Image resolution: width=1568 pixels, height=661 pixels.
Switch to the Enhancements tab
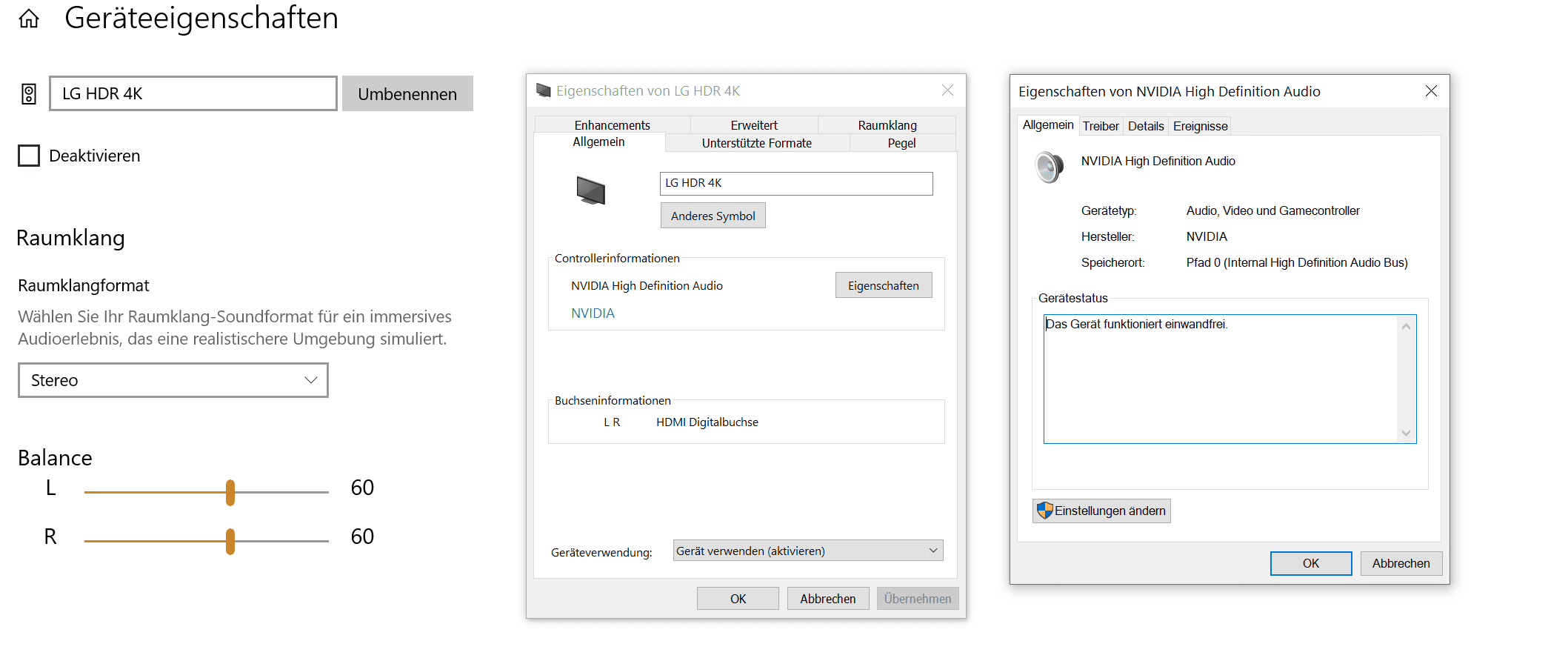(x=613, y=124)
